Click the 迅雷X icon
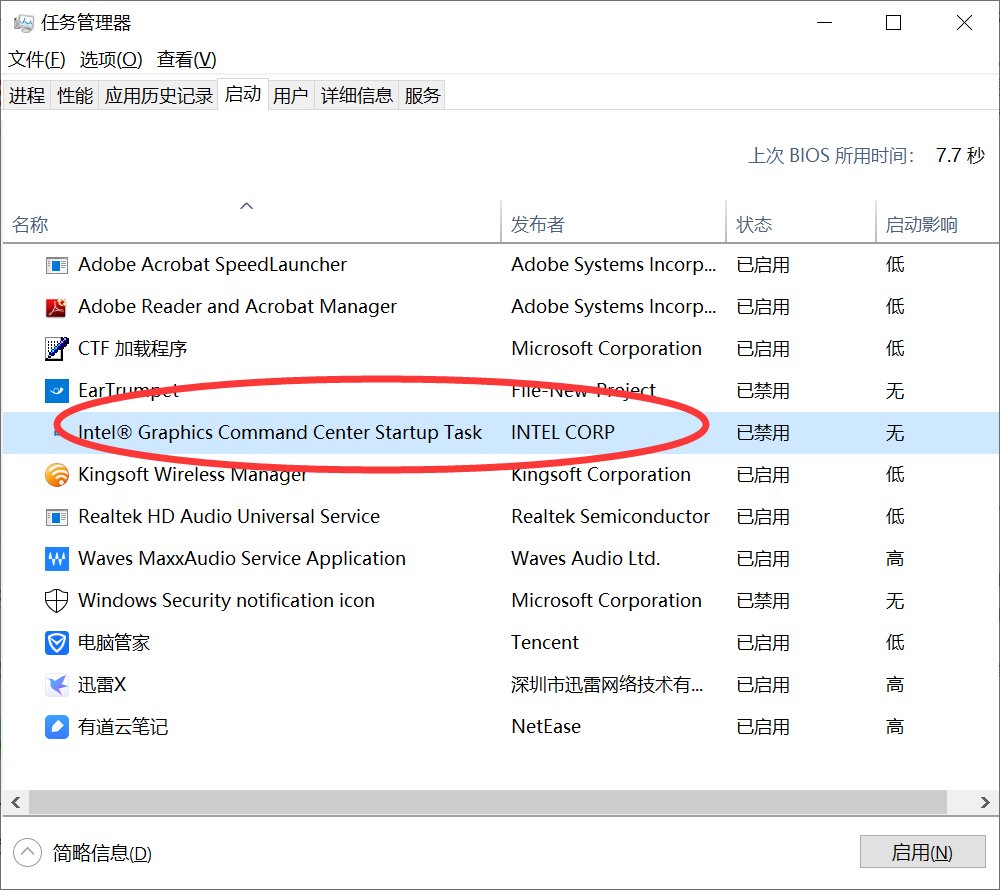Image resolution: width=1000 pixels, height=890 pixels. point(57,685)
